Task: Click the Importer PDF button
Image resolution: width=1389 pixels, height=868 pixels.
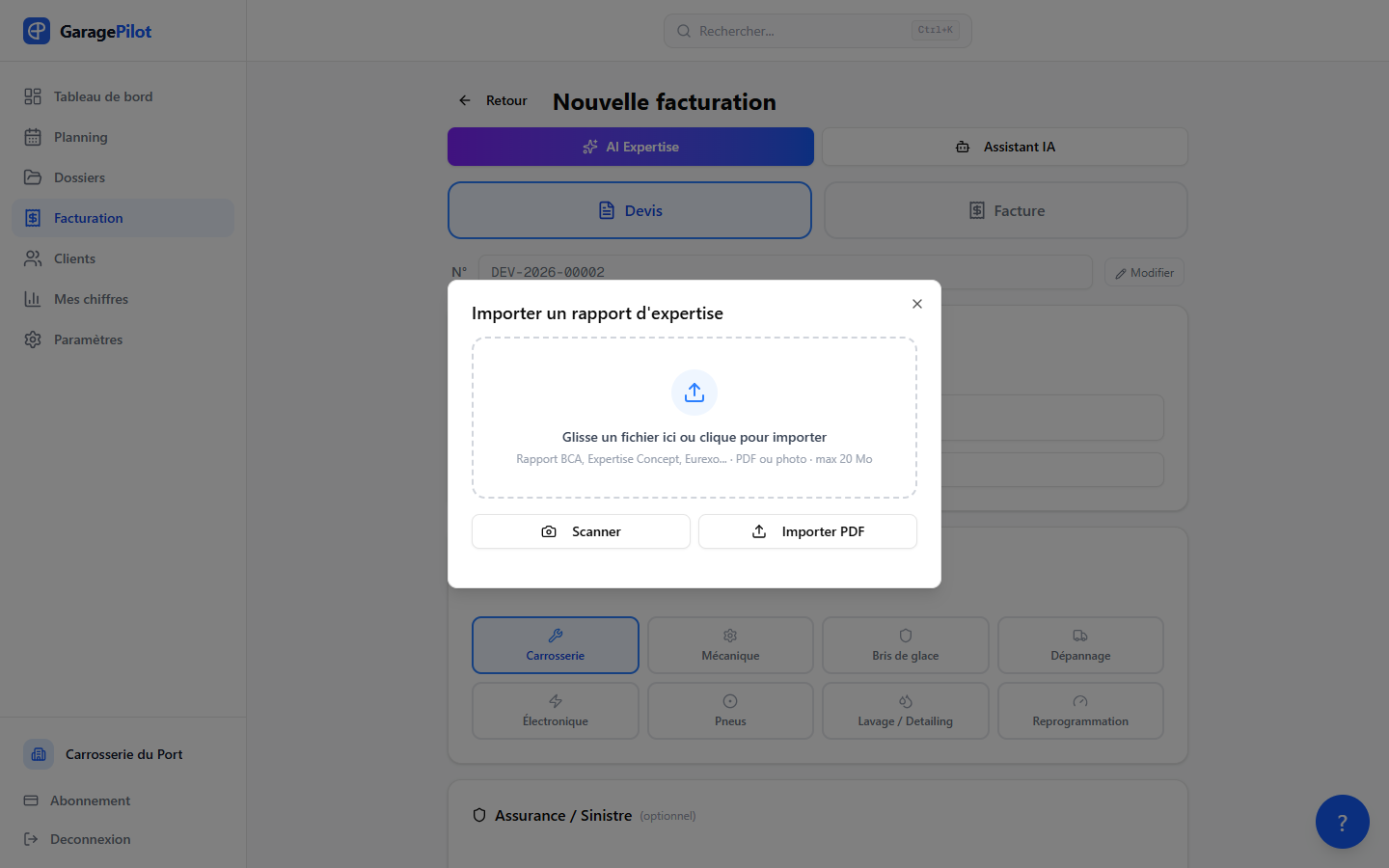Action: coord(807,531)
